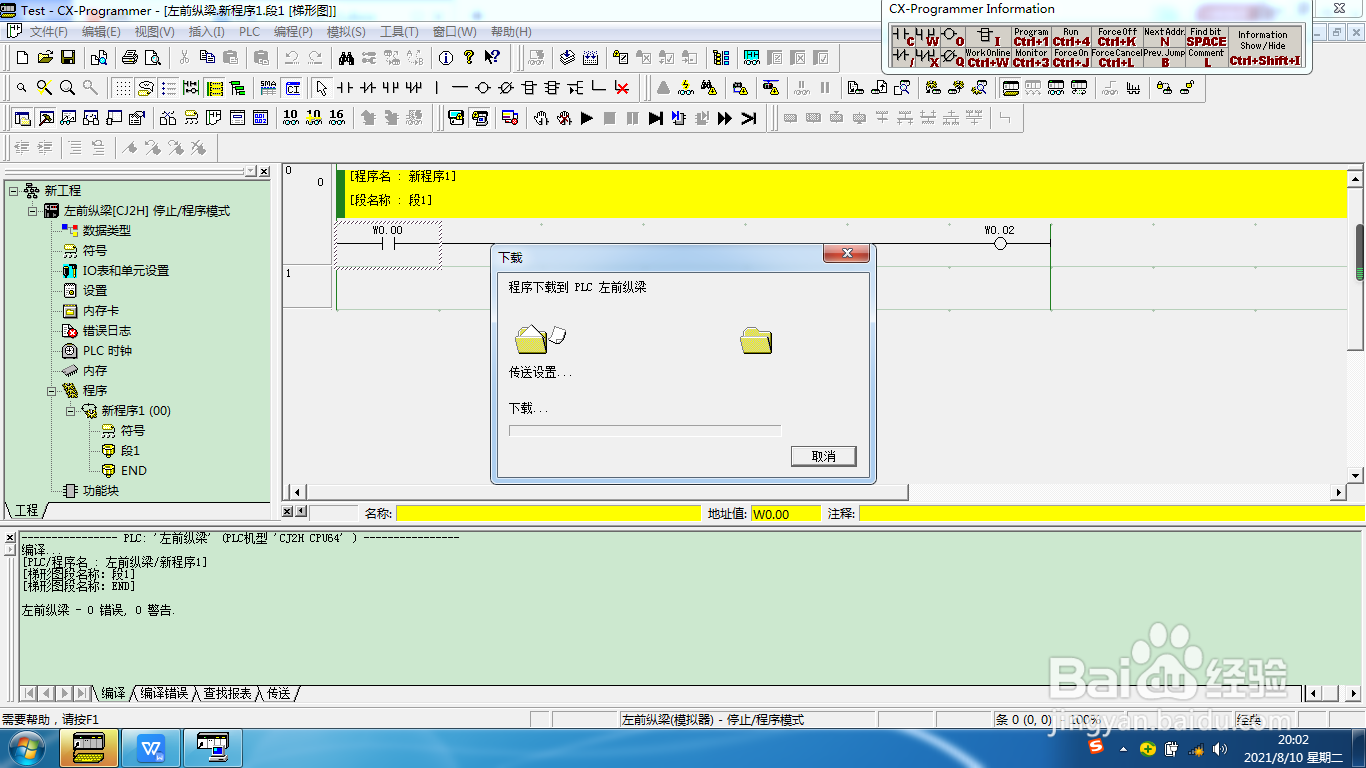
Task: Close the 下载 dialog with X
Action: click(847, 254)
